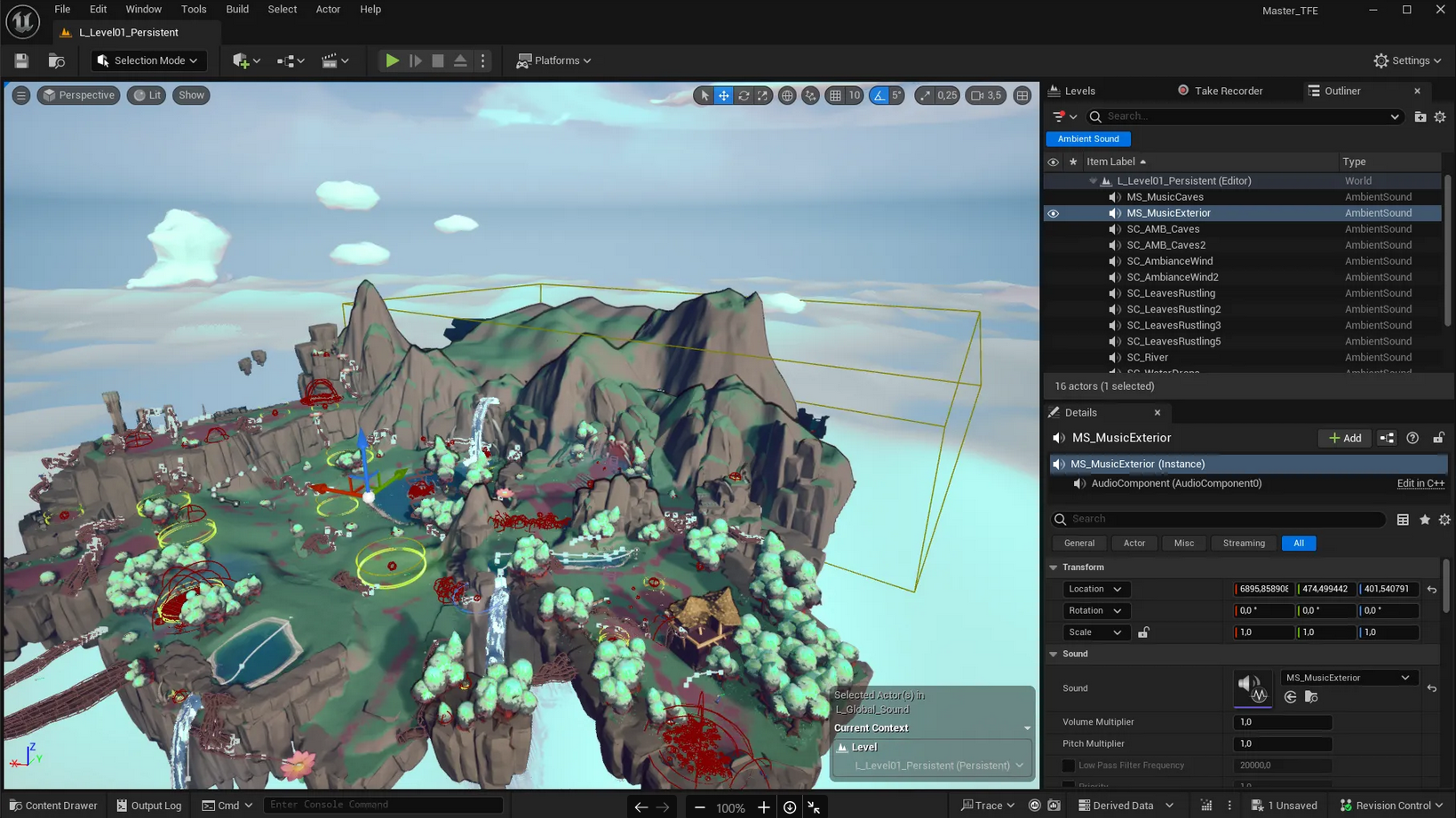
Task: Select SC_River in the Outliner
Action: coord(1147,357)
